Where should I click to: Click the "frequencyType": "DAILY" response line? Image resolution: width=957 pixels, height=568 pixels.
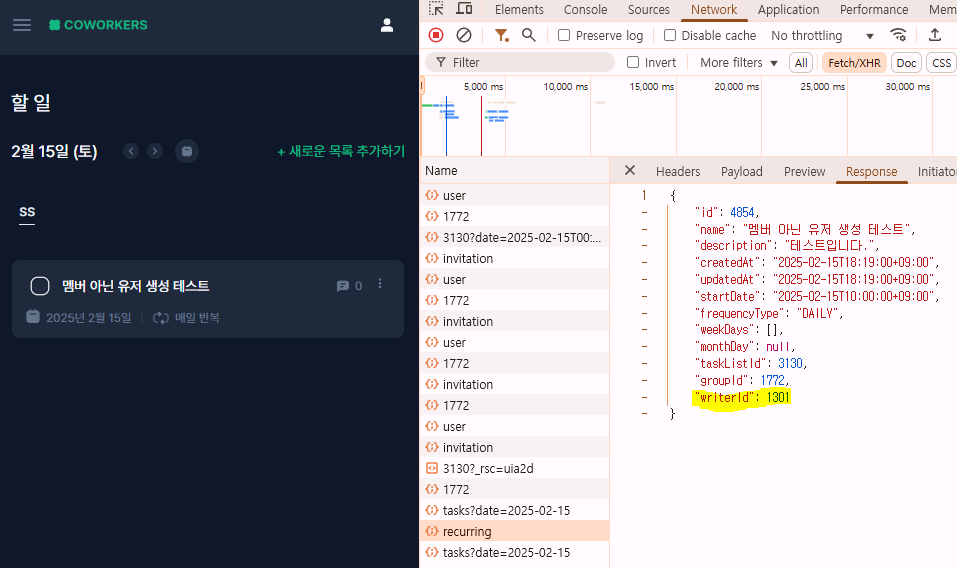(x=768, y=313)
